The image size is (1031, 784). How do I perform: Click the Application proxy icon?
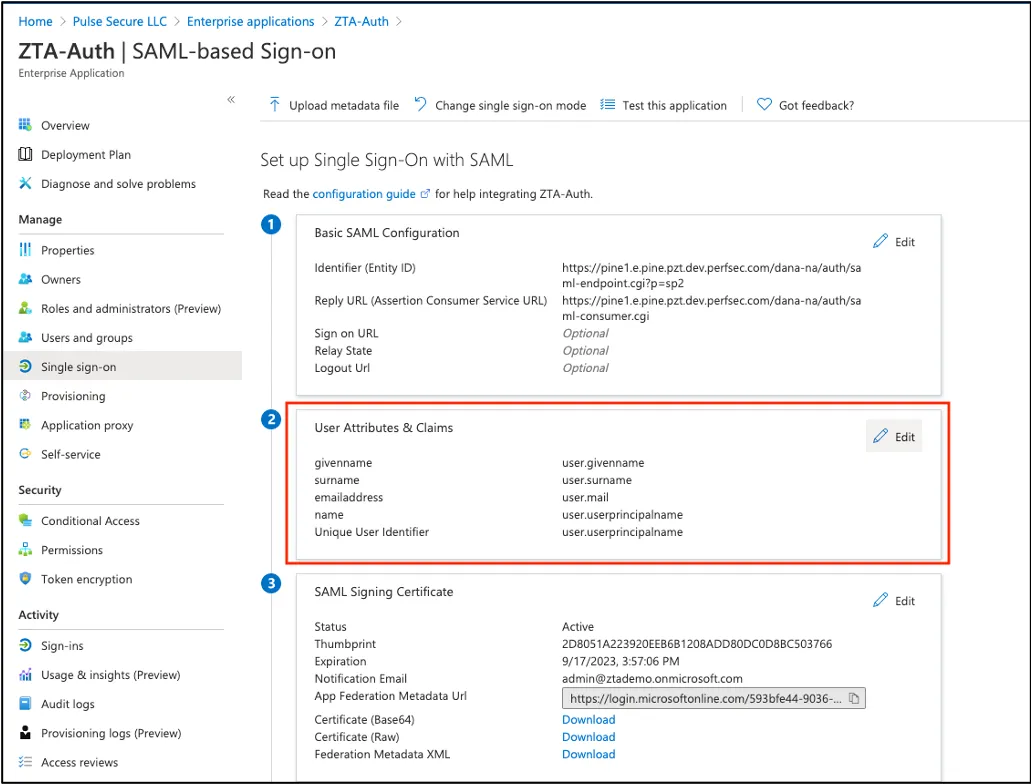pos(25,424)
